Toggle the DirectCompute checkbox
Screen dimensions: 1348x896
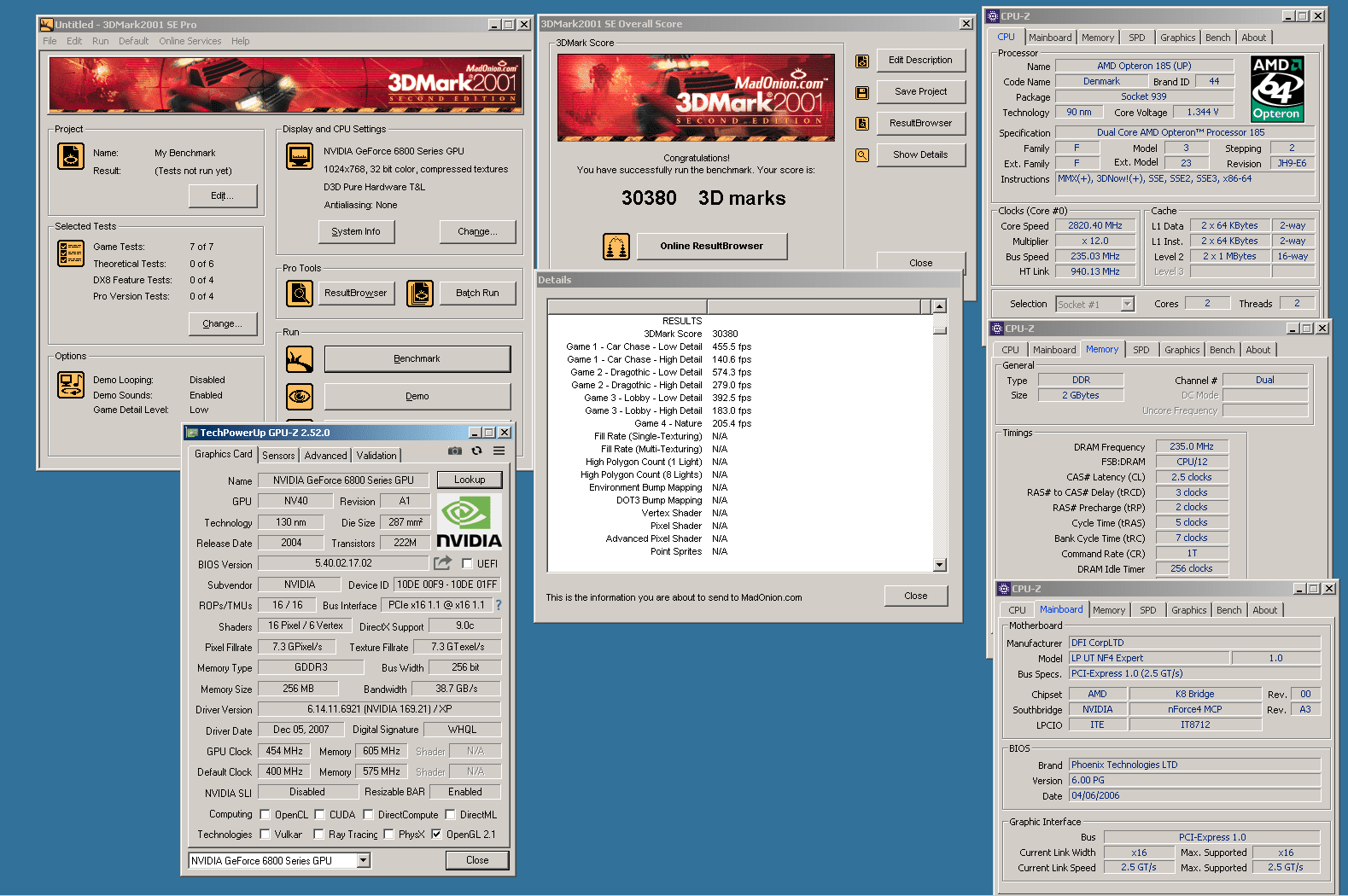(x=368, y=815)
